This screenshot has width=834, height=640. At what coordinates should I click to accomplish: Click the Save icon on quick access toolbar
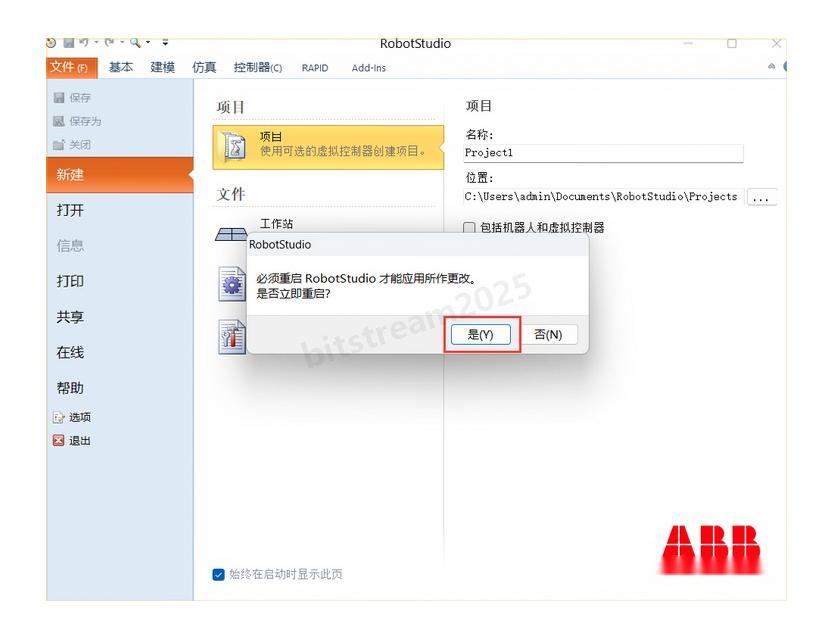[x=70, y=40]
